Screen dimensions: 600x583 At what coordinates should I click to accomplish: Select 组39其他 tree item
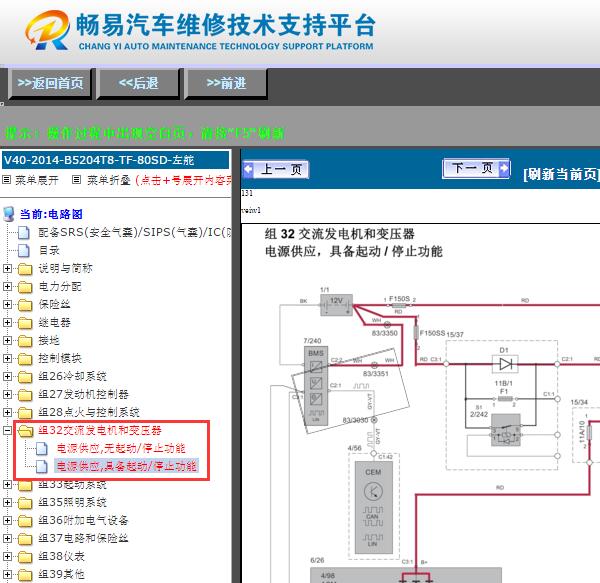point(62,574)
